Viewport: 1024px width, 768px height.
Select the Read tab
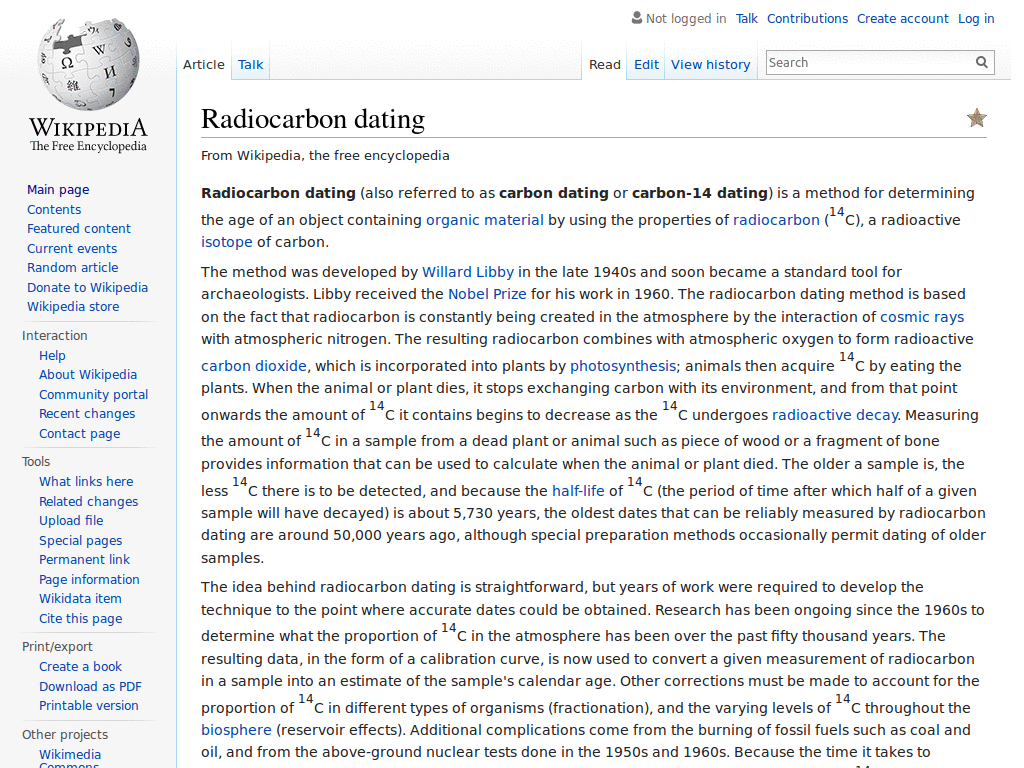[605, 65]
